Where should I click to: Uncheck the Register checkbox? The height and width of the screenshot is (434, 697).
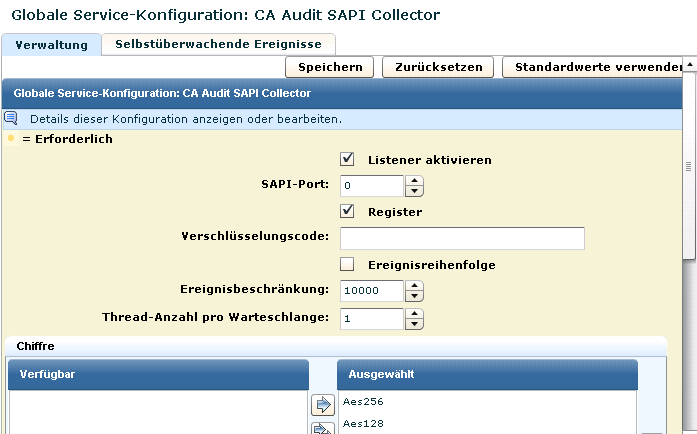tap(348, 211)
